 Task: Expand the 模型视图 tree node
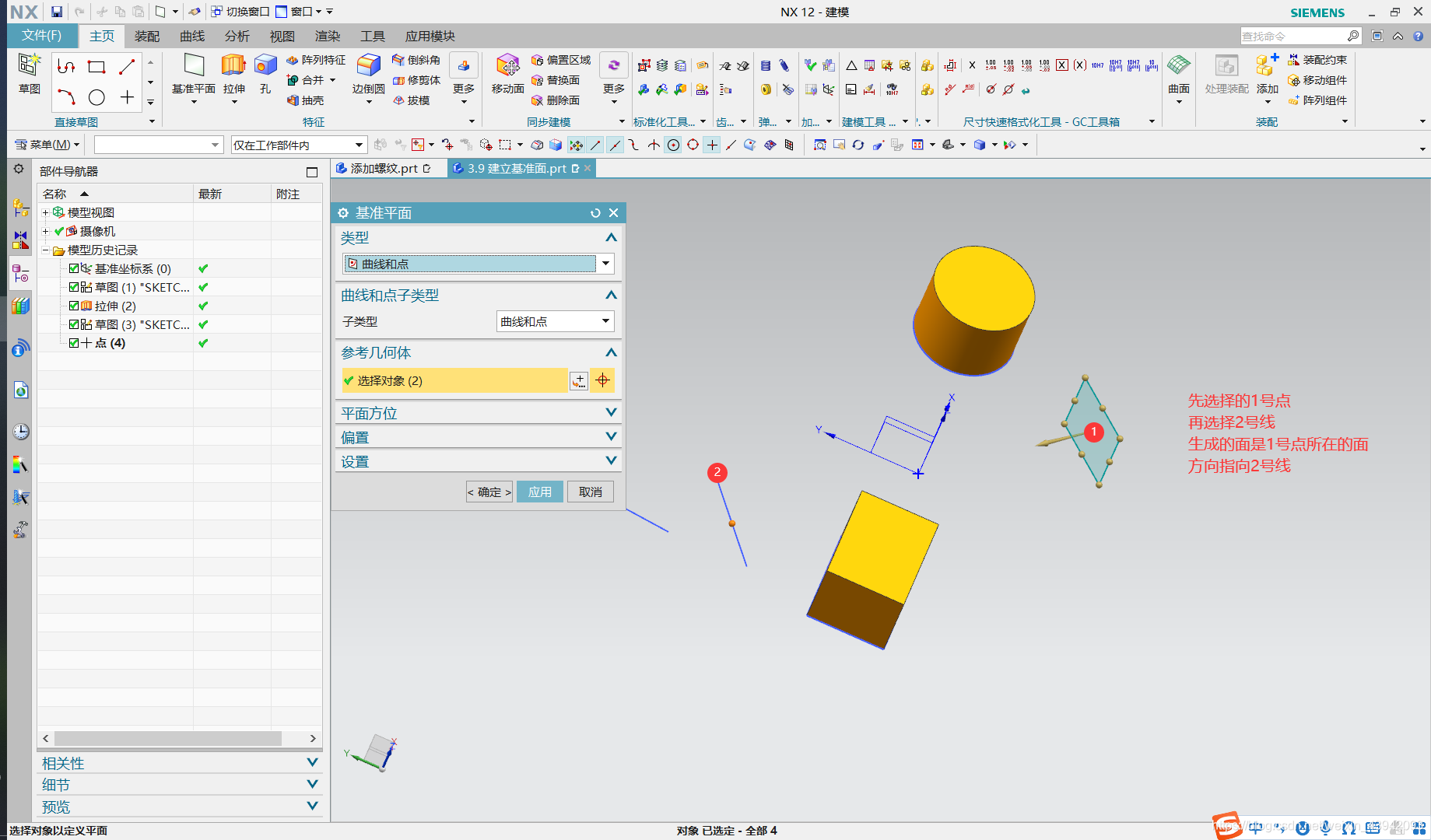pos(45,212)
